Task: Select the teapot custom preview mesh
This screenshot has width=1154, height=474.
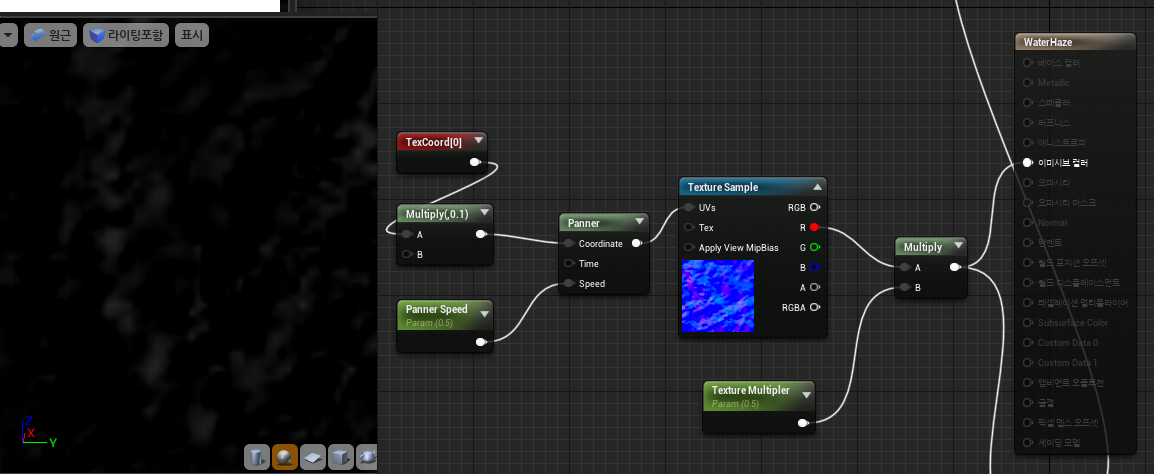Action: coord(367,458)
